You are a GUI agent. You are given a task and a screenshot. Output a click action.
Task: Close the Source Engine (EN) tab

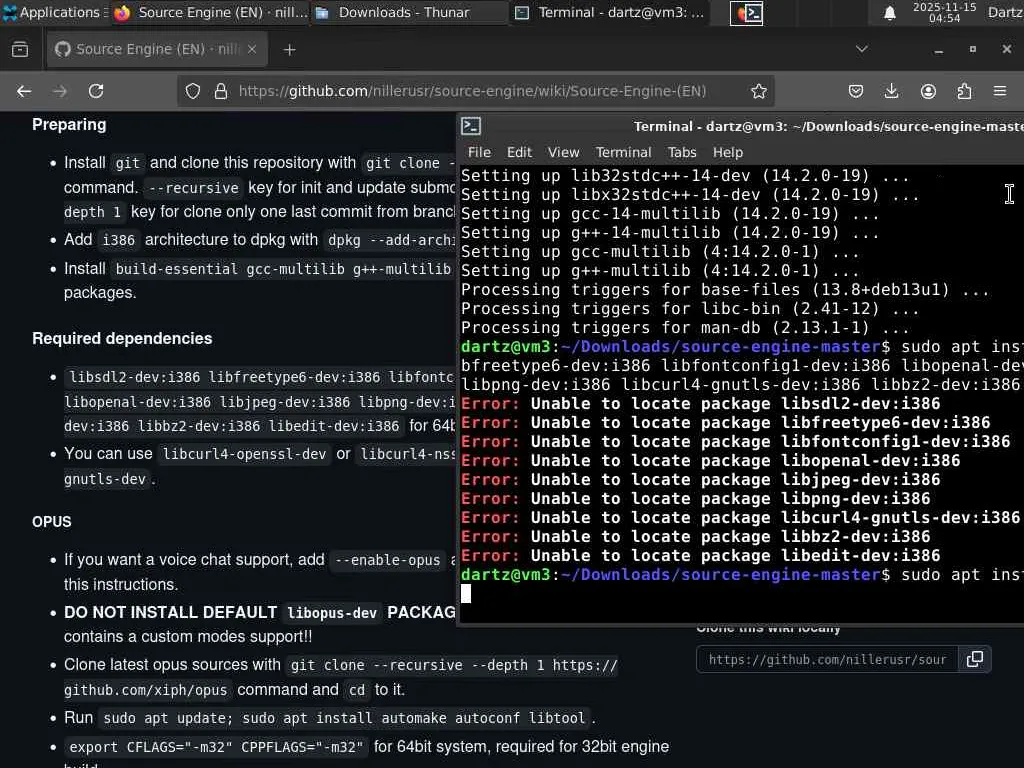click(252, 49)
